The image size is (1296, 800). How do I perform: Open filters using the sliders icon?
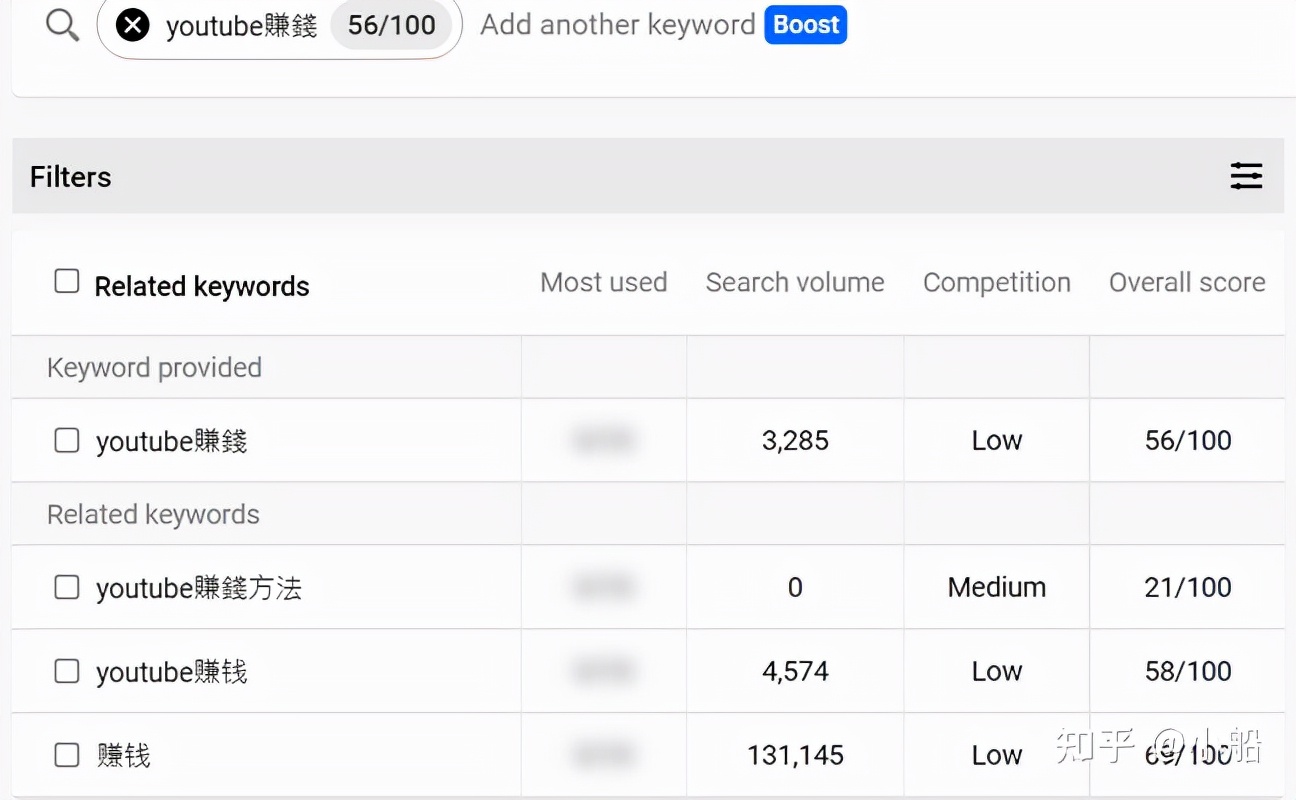point(1246,176)
